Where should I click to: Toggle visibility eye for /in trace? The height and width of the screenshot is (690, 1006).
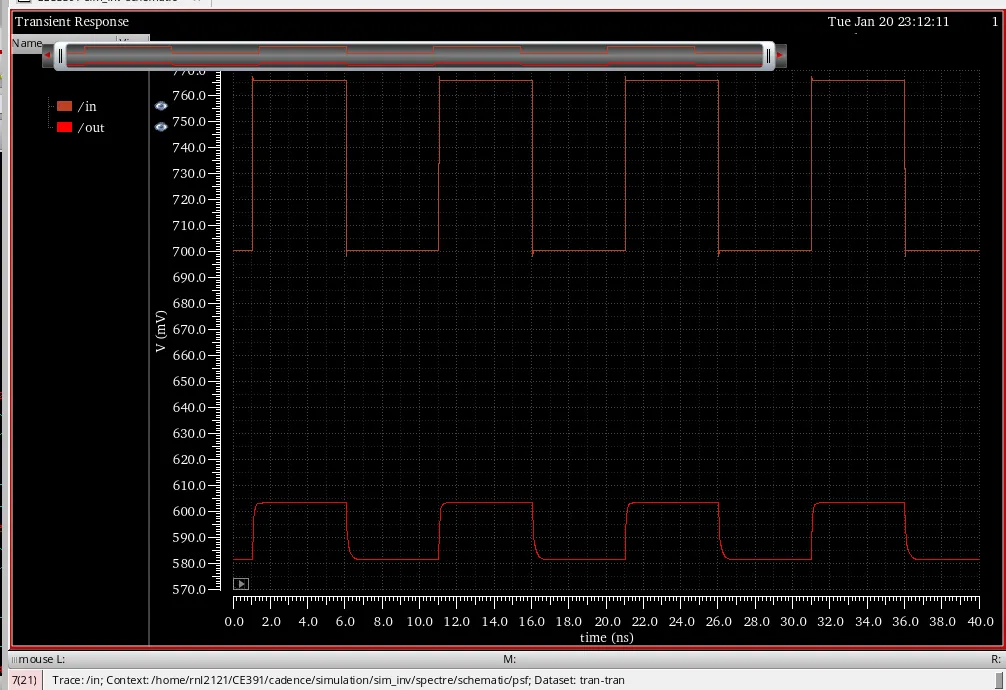click(161, 106)
